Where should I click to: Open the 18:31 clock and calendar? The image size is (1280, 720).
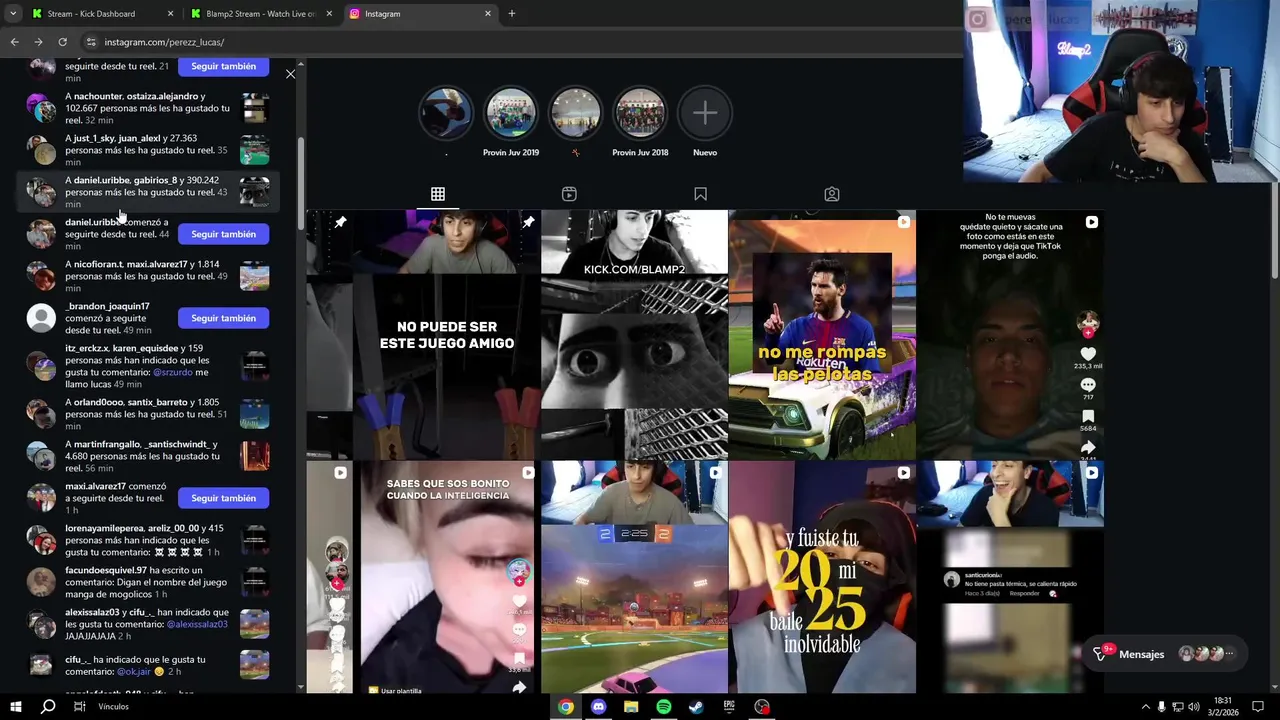tap(1223, 707)
